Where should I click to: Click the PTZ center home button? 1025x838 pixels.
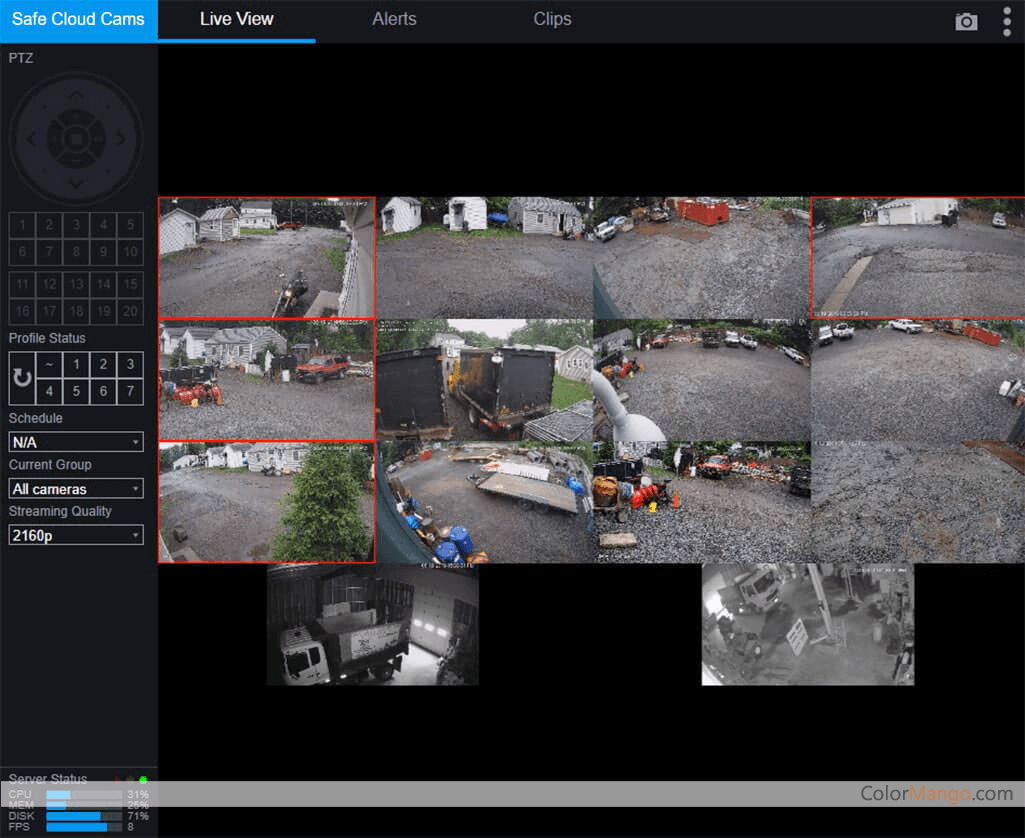coord(76,138)
